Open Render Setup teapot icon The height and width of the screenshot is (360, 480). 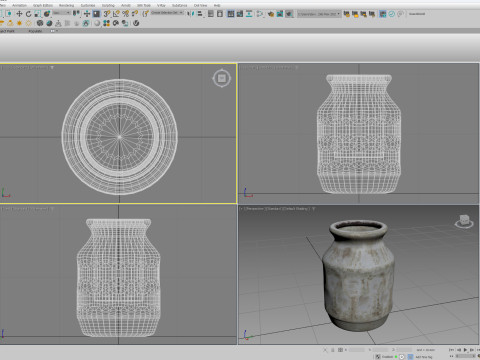tap(271, 14)
